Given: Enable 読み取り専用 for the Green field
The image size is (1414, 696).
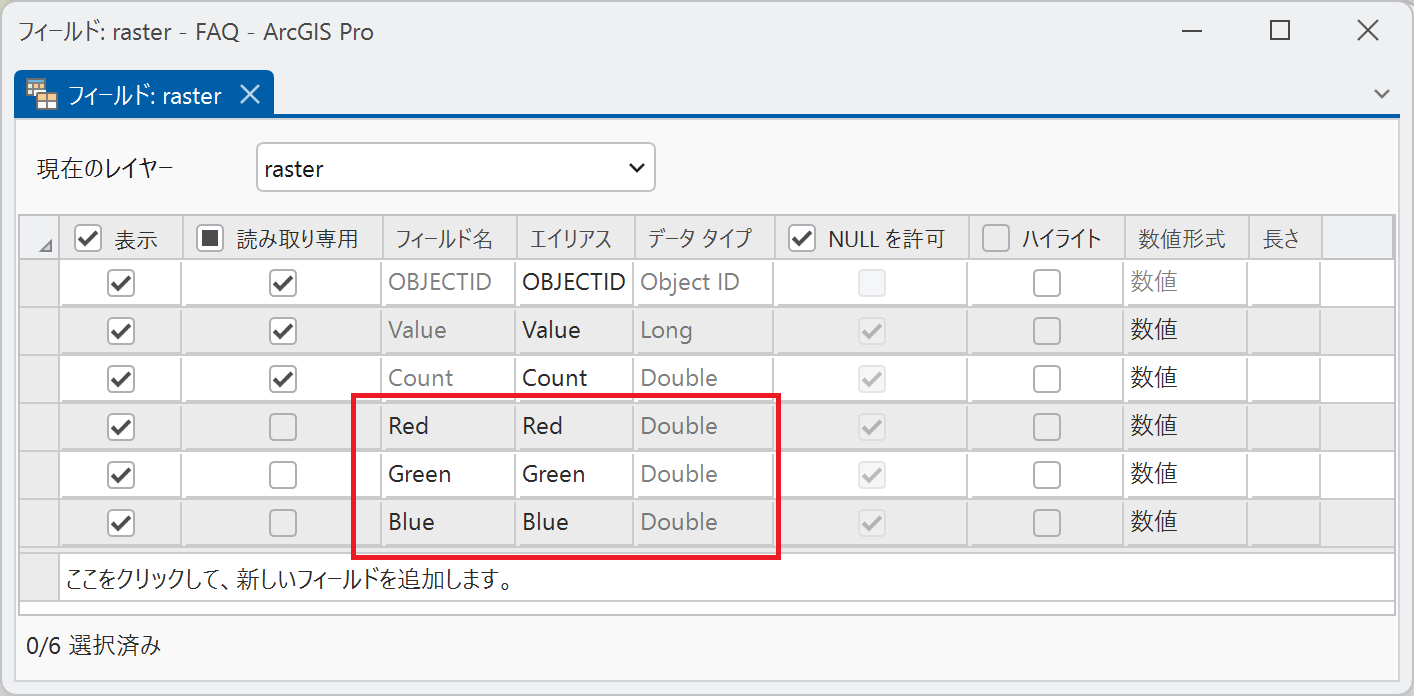Looking at the screenshot, I should (283, 475).
